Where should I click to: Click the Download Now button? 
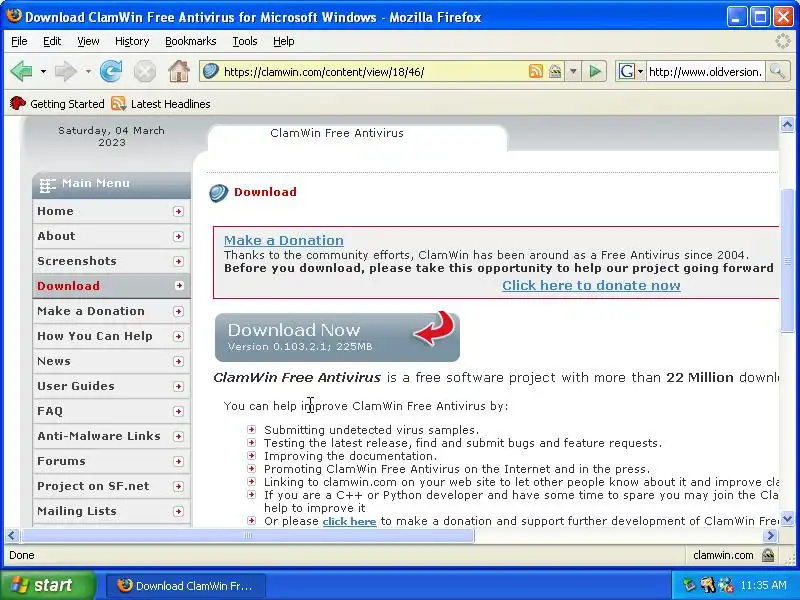[x=337, y=337]
